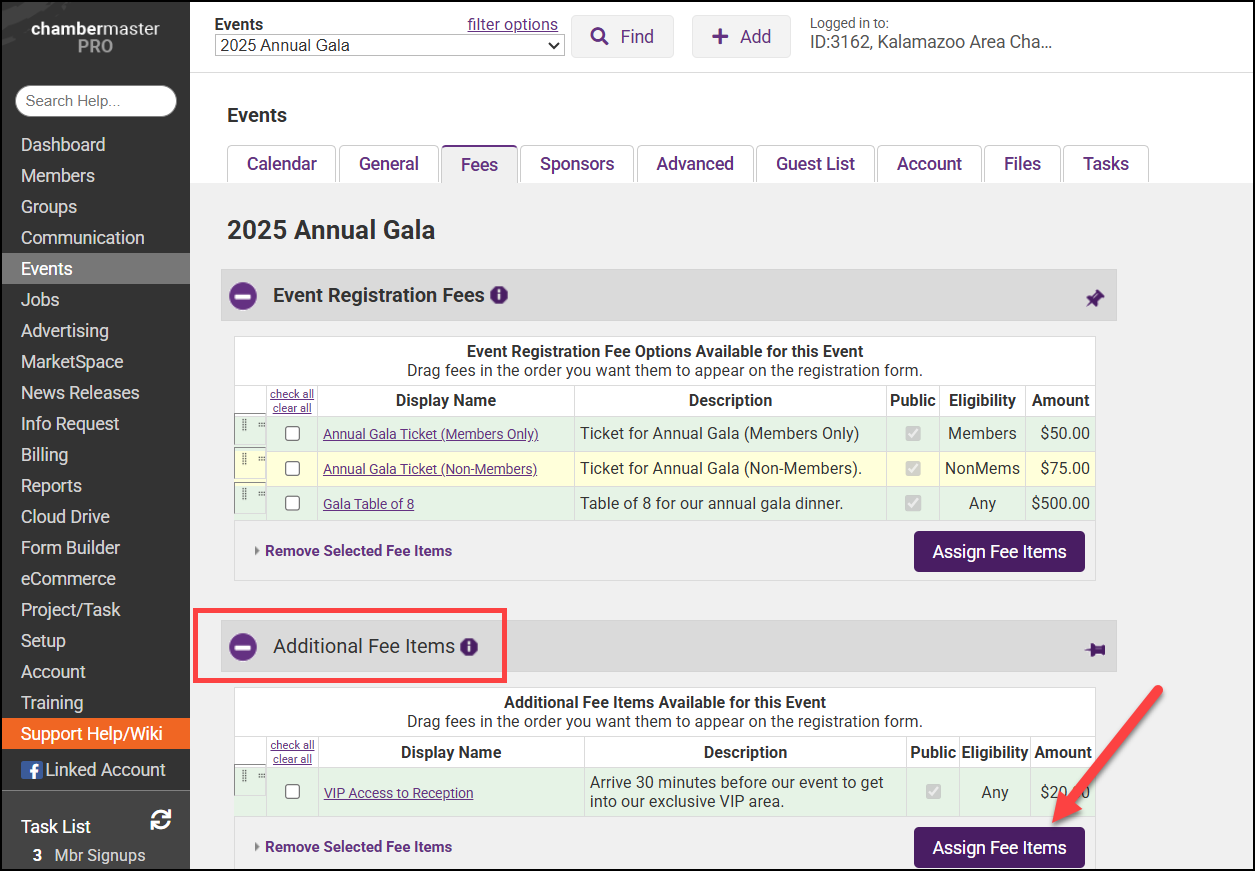
Task: Refresh the Task List with the sync icon
Action: coord(160,821)
